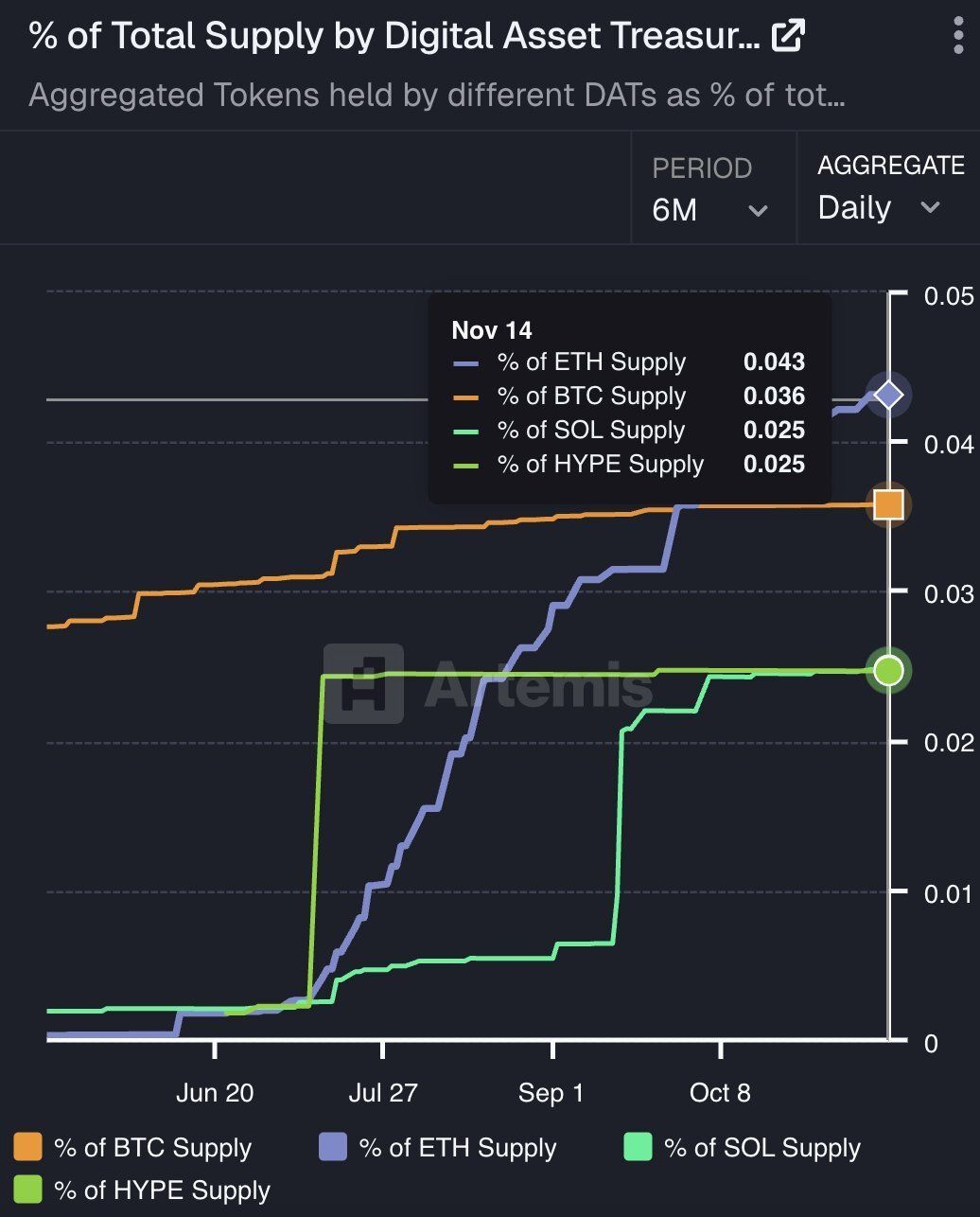The height and width of the screenshot is (1217, 980).
Task: Toggle the % of SOL Supply series
Action: [762, 1147]
